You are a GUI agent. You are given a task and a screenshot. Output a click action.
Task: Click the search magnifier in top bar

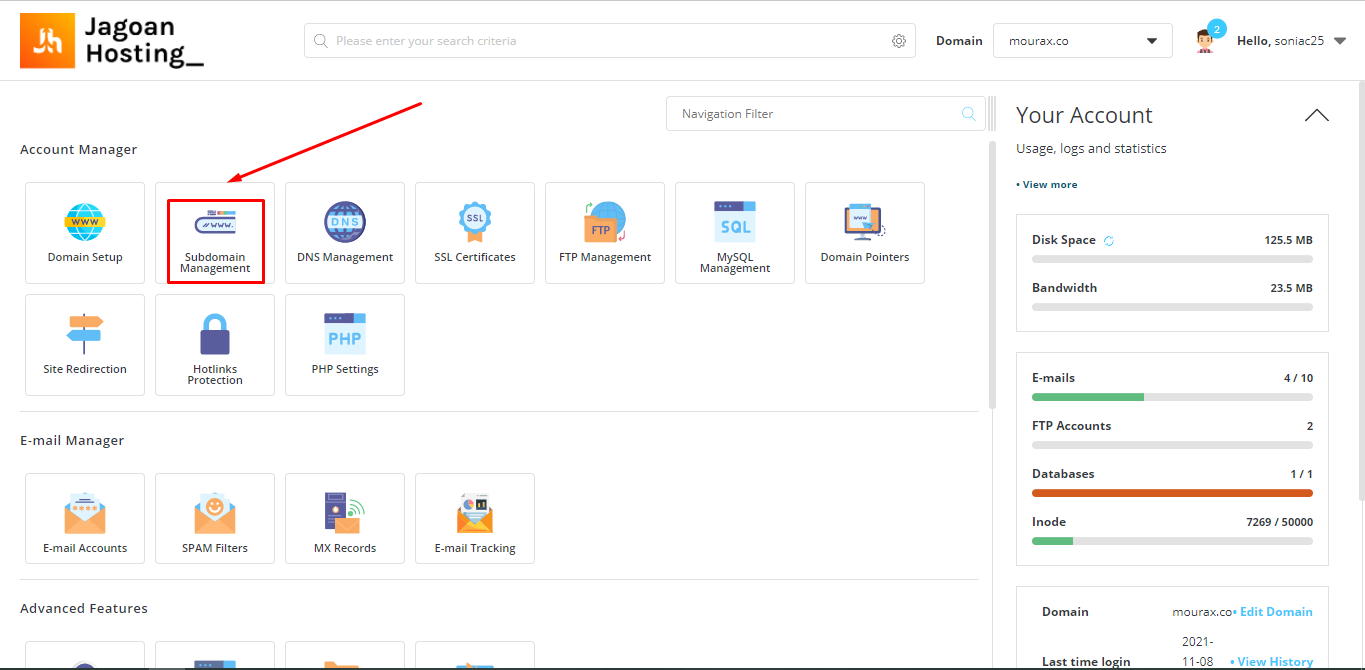point(321,41)
